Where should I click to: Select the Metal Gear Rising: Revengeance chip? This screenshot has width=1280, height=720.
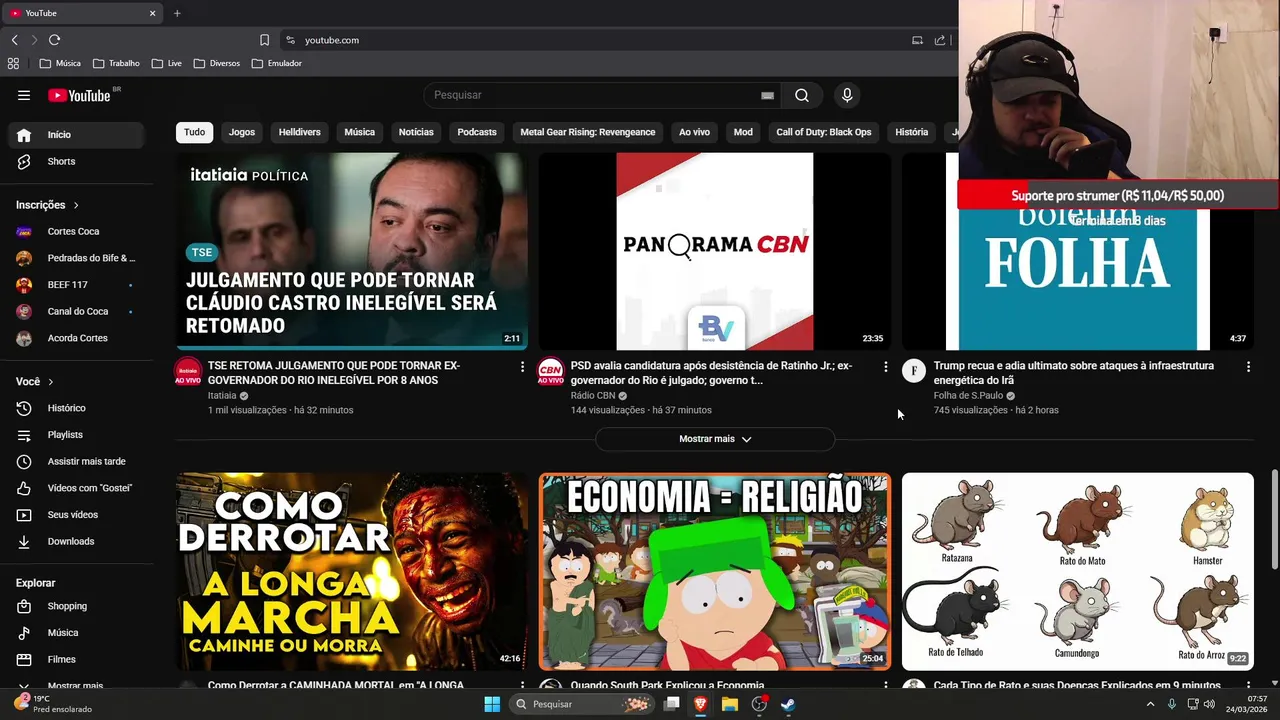coord(588,132)
